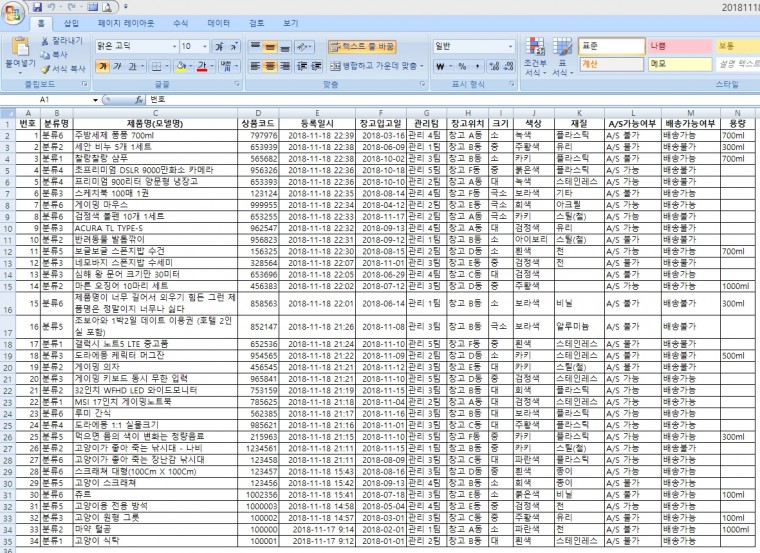Click the Format as Table (표 서식) icon

562,48
